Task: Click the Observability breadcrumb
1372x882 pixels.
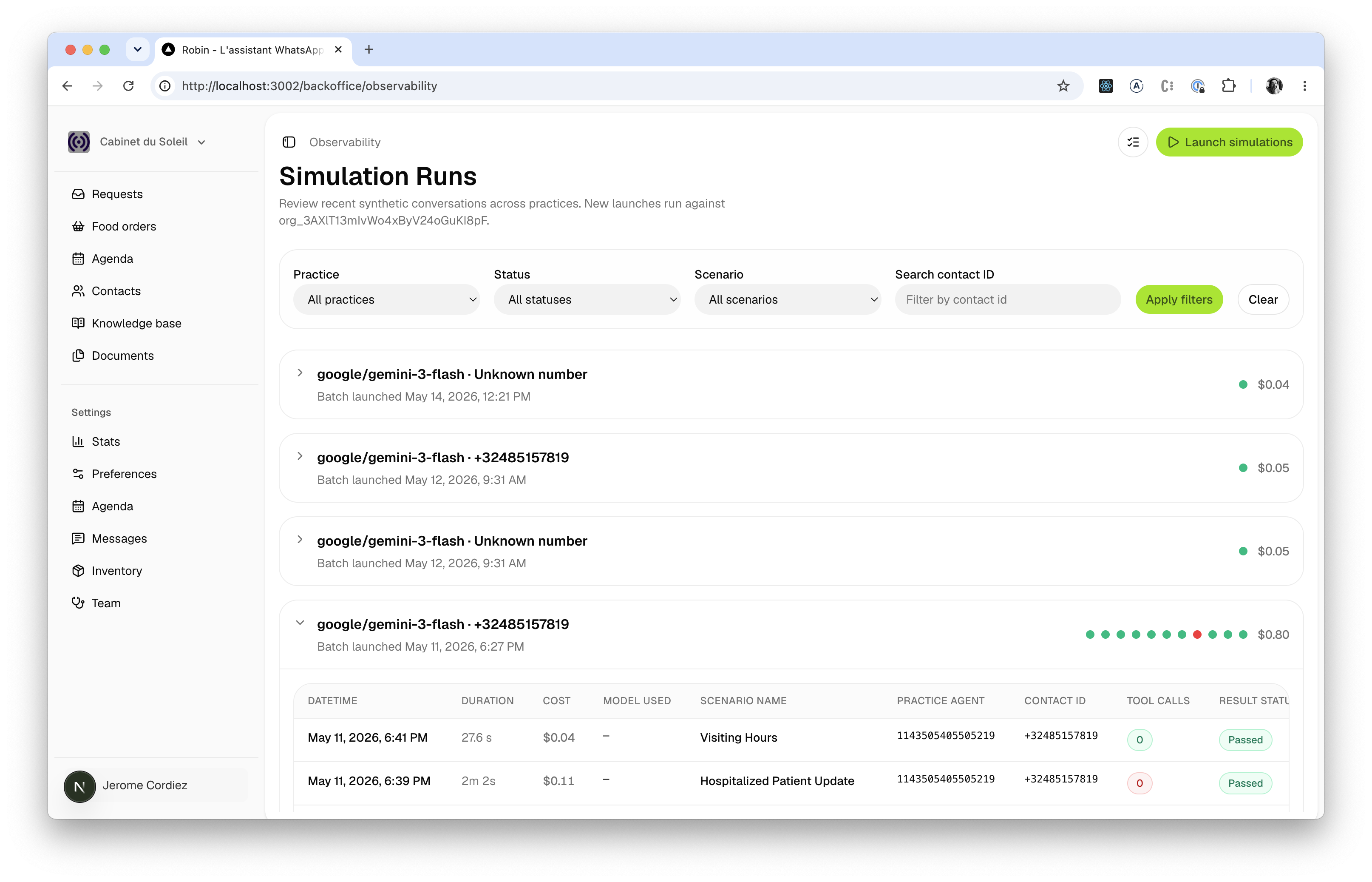Action: click(x=345, y=142)
